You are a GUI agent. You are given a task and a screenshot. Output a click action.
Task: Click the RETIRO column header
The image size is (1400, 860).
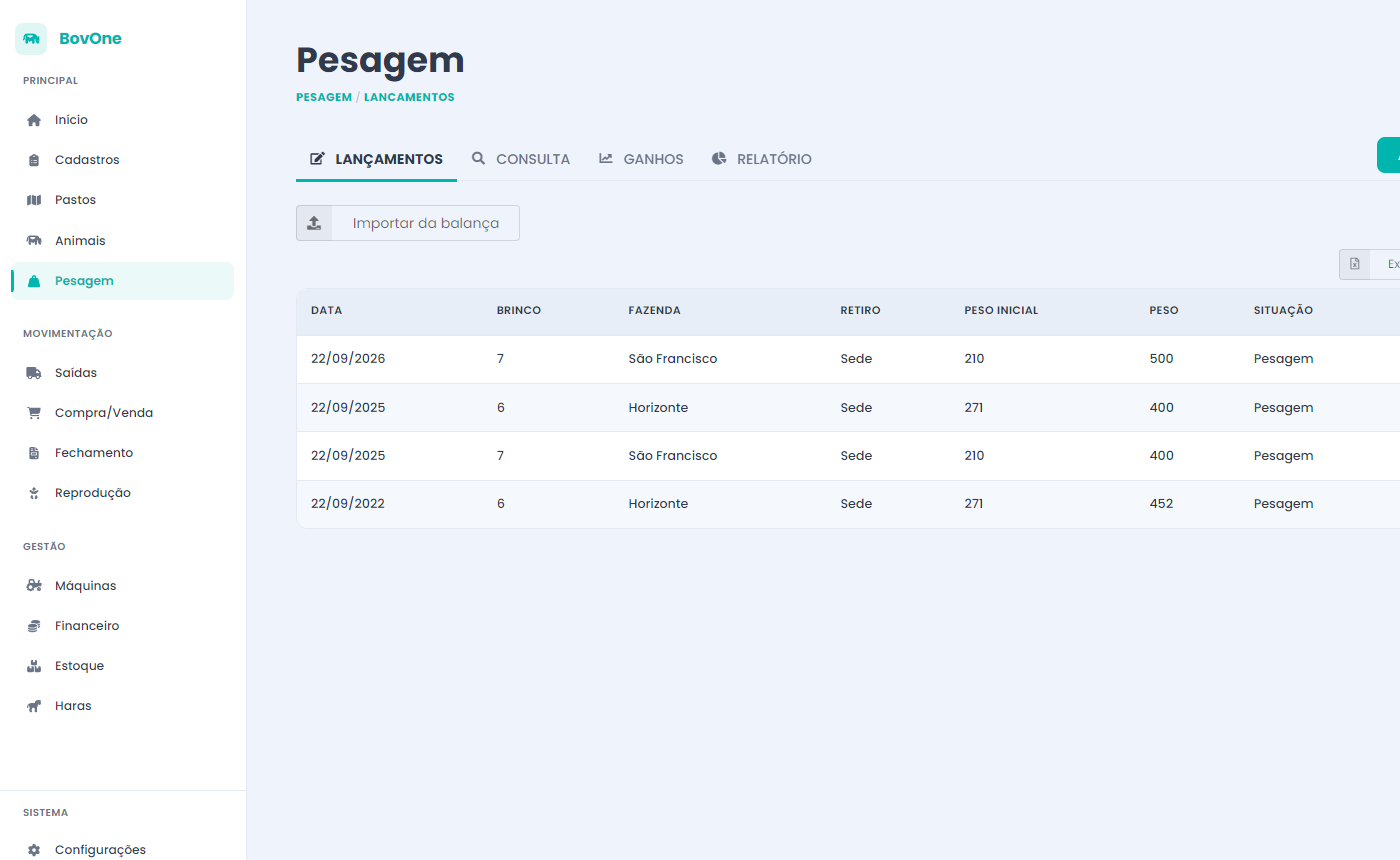[860, 310]
